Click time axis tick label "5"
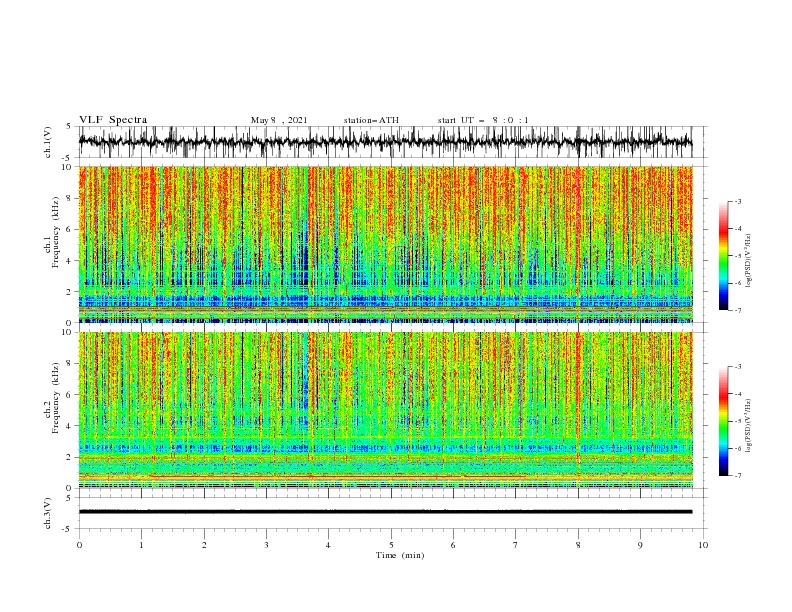 point(391,545)
